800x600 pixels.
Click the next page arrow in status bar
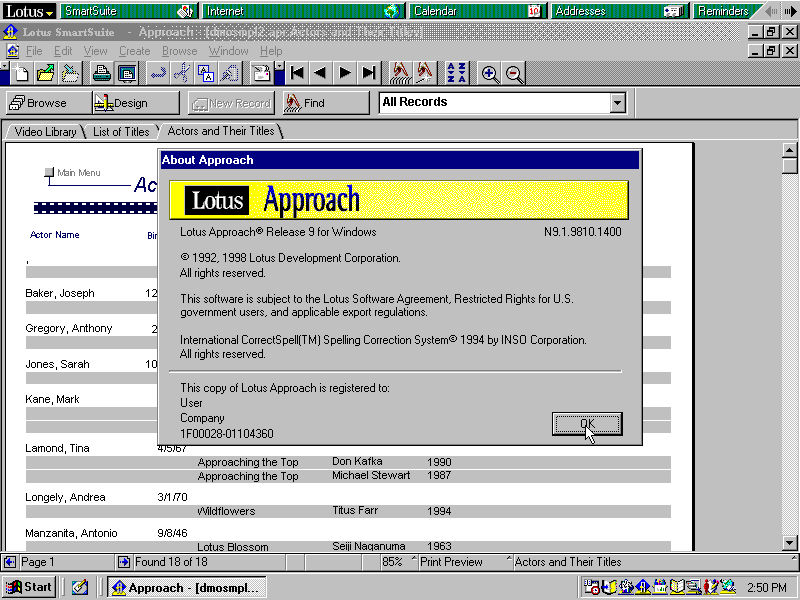(x=124, y=562)
